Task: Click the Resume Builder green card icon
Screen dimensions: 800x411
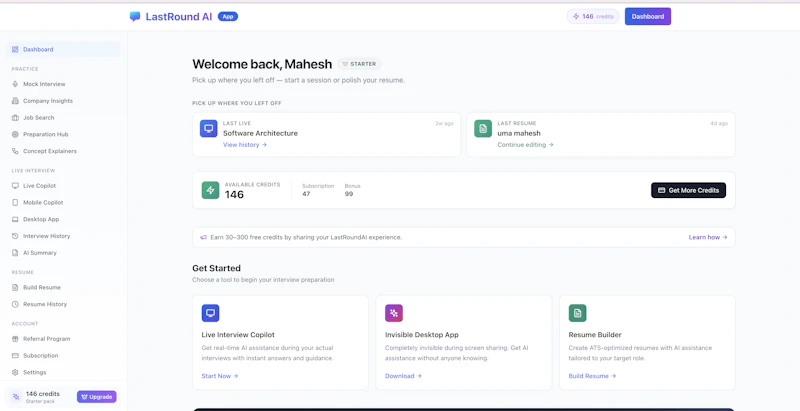Action: pyautogui.click(x=578, y=313)
